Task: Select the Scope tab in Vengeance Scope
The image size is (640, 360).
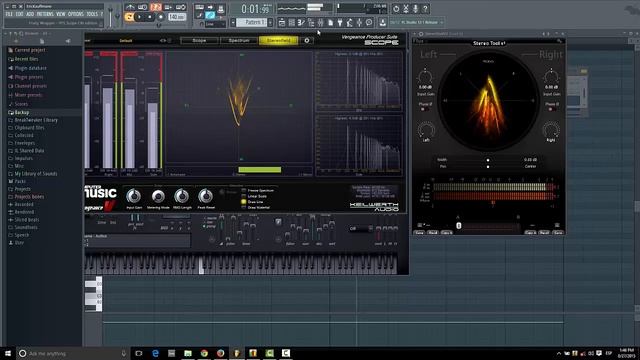Action: [x=199, y=40]
